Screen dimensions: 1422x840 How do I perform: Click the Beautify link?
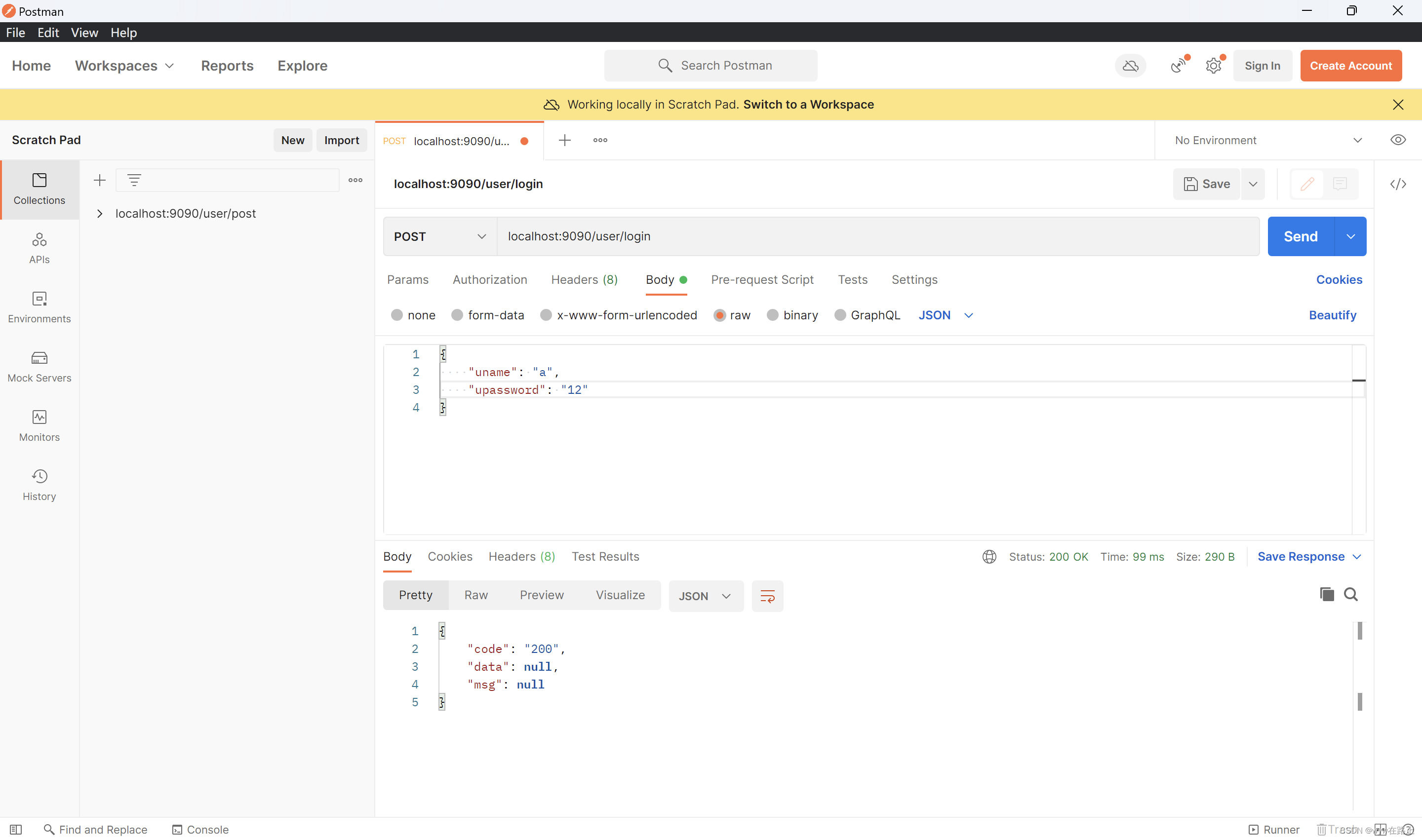click(x=1332, y=315)
